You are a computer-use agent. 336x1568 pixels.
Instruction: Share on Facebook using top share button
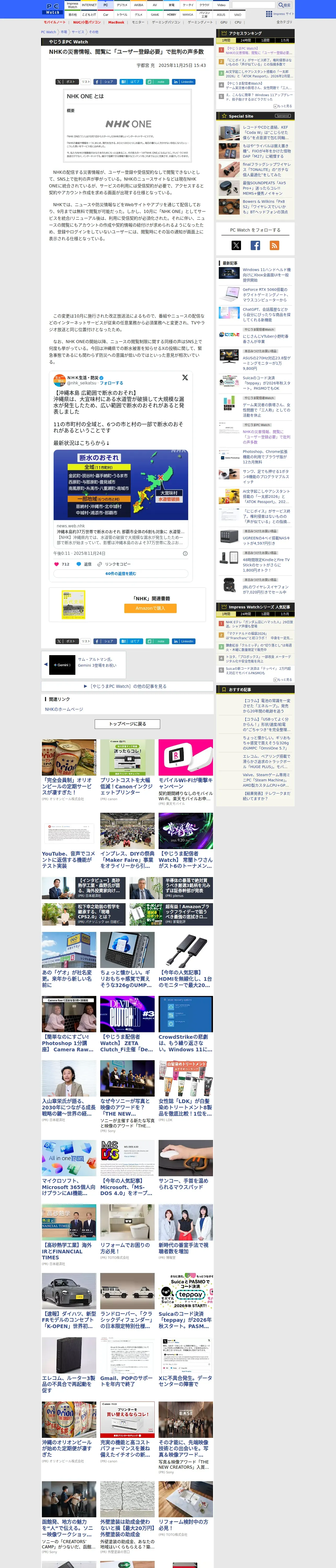[105, 82]
